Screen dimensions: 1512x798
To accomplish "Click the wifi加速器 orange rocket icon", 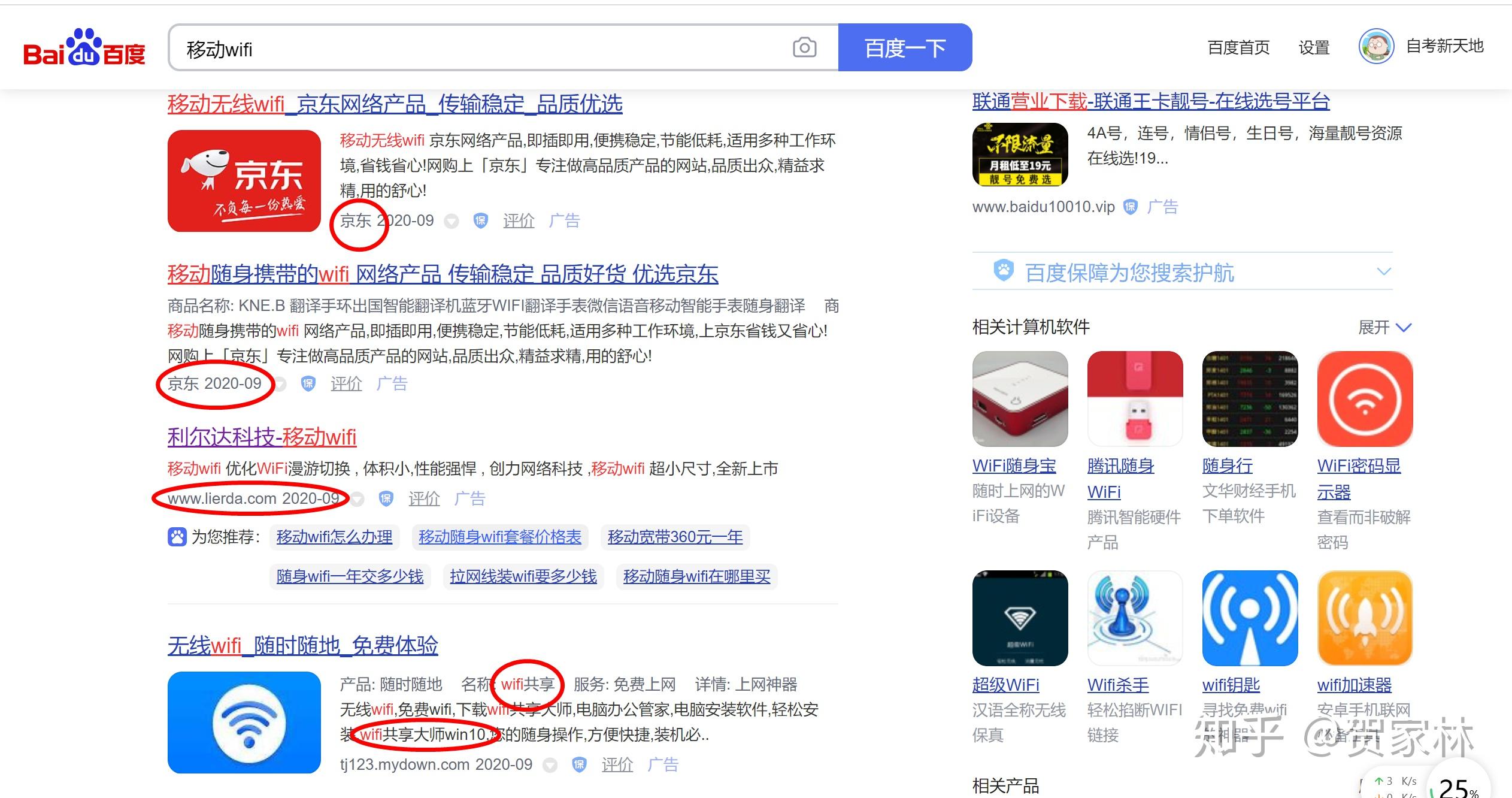I will [1365, 618].
